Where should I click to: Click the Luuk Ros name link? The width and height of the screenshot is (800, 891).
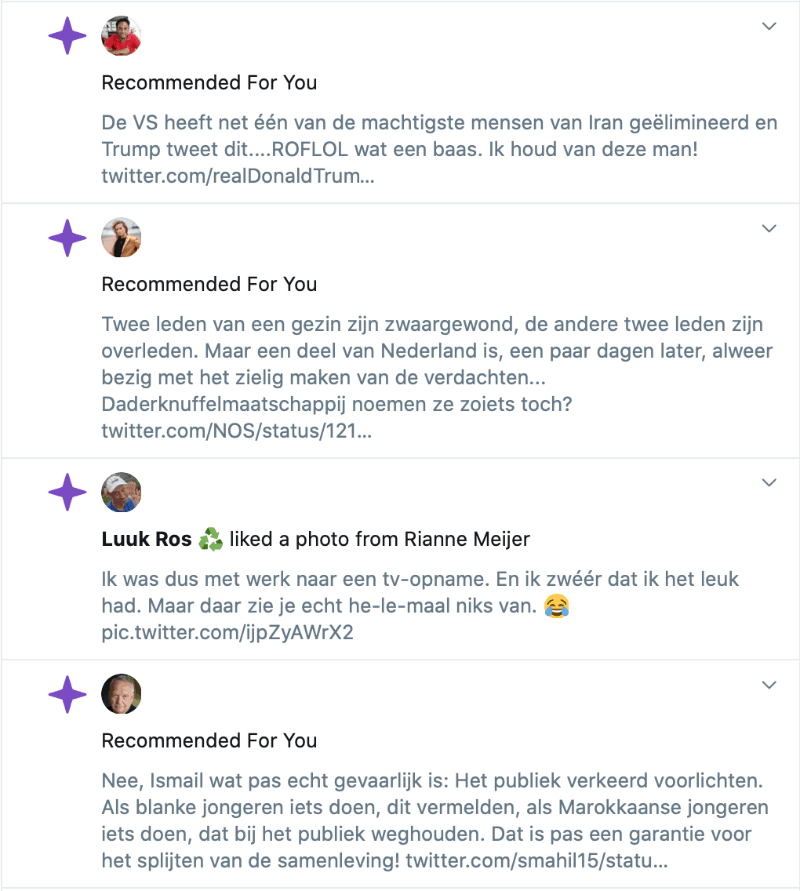(146, 540)
